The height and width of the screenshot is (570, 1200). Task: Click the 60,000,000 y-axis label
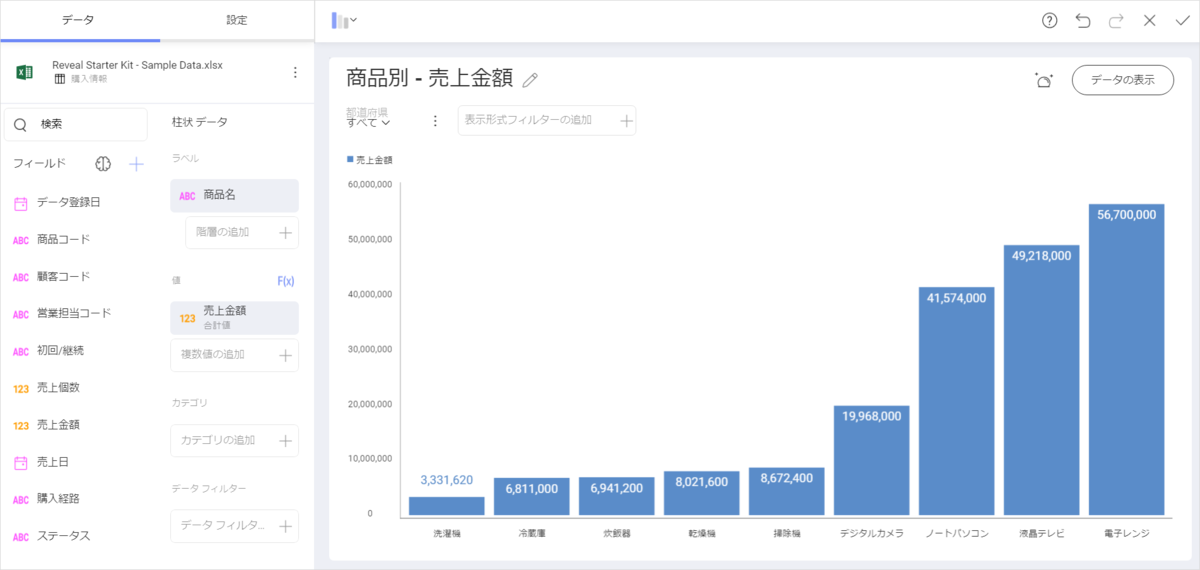pyautogui.click(x=369, y=184)
